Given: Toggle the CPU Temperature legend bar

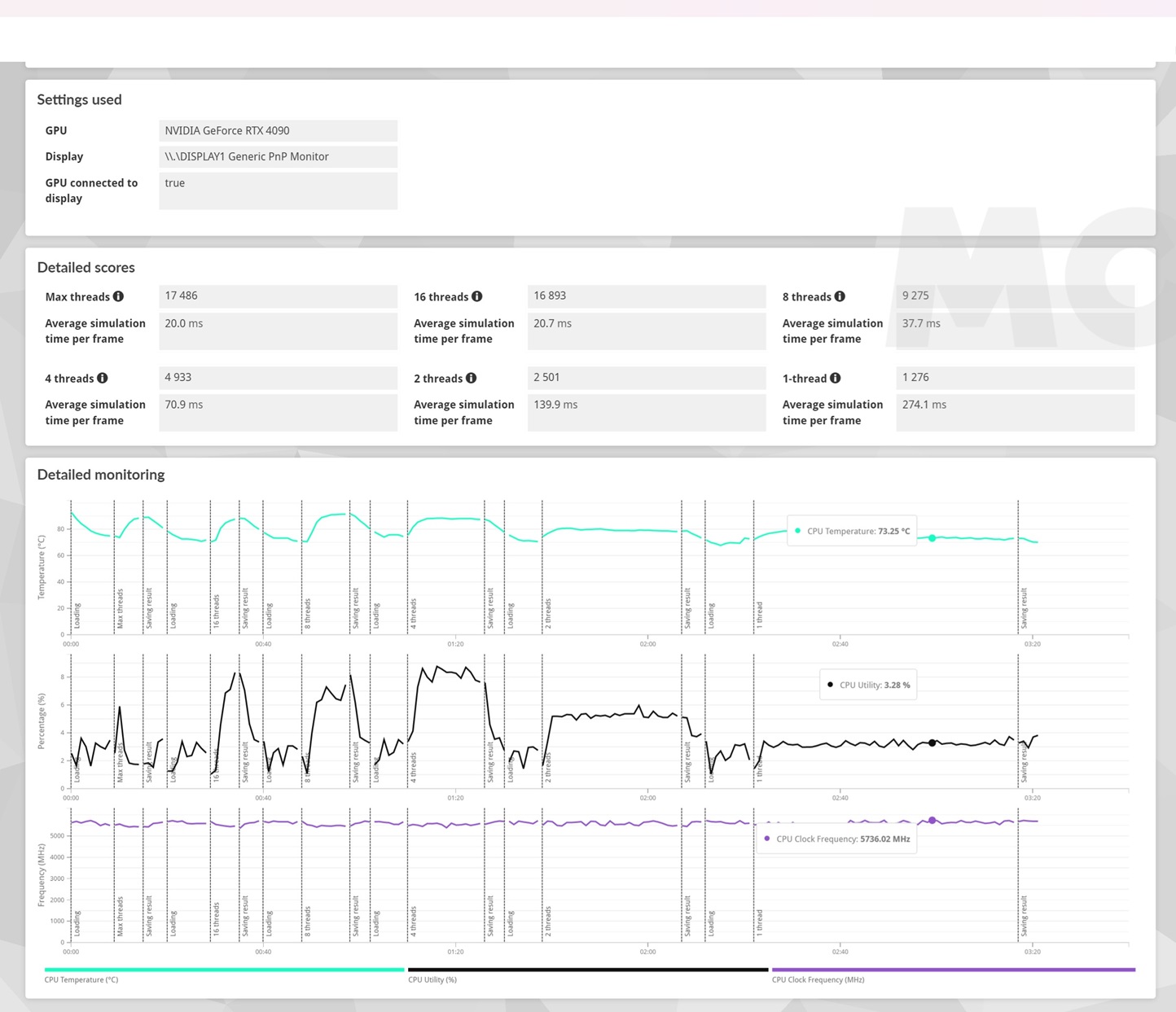Looking at the screenshot, I should (x=224, y=970).
